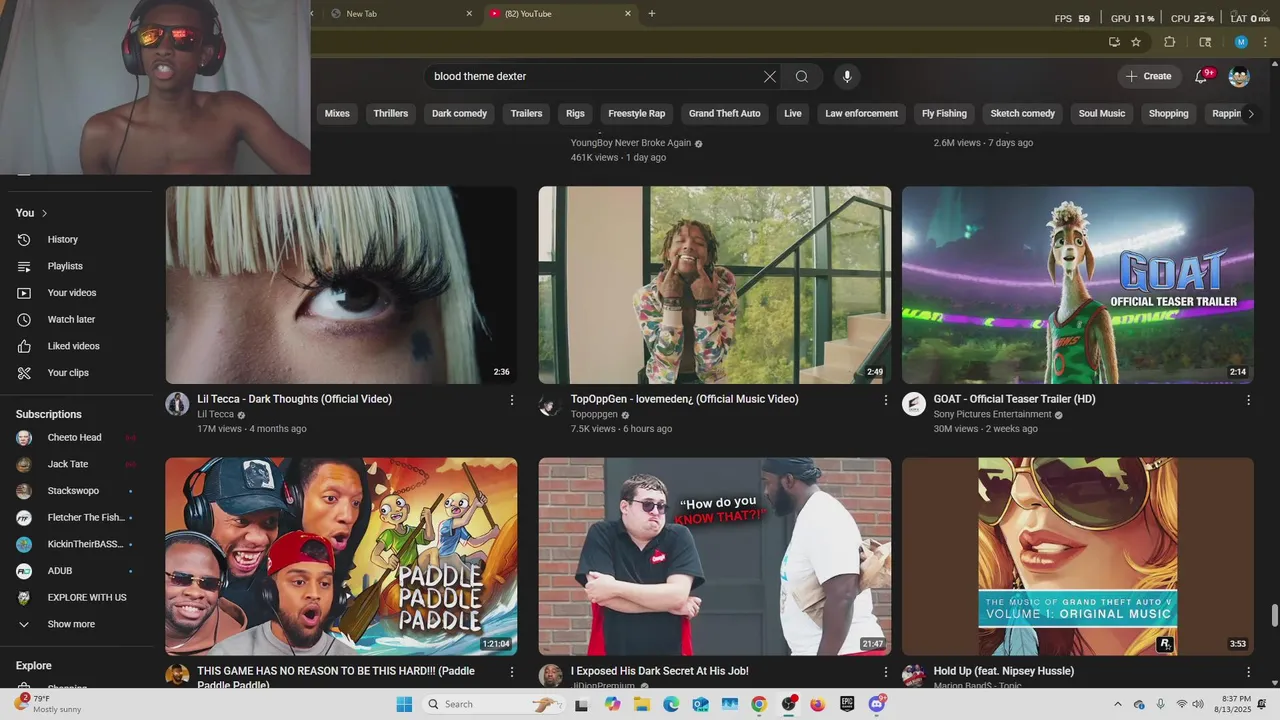Open Jack Tate subscription channel

[68, 464]
